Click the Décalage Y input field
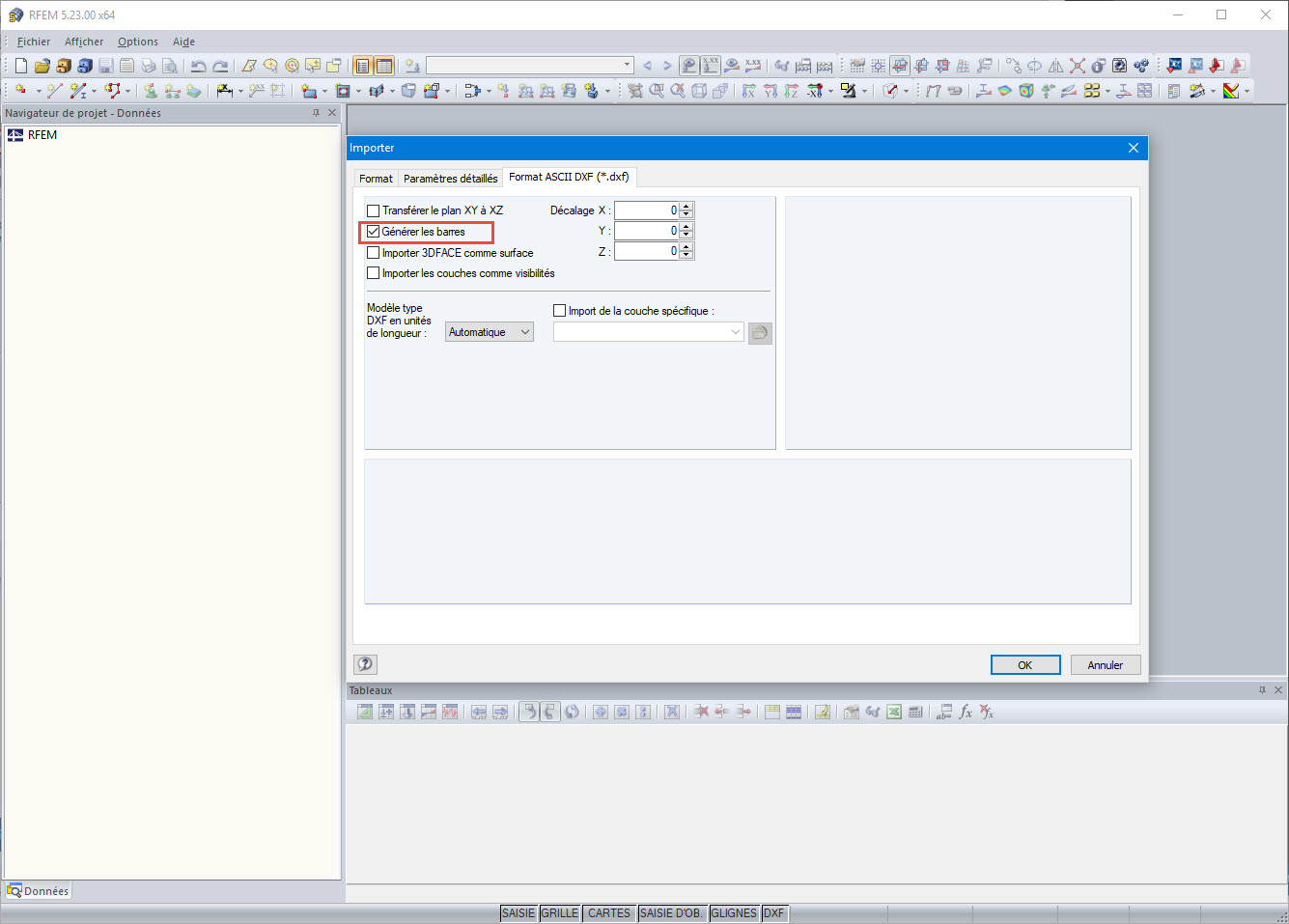This screenshot has height=924, width=1289. (646, 231)
